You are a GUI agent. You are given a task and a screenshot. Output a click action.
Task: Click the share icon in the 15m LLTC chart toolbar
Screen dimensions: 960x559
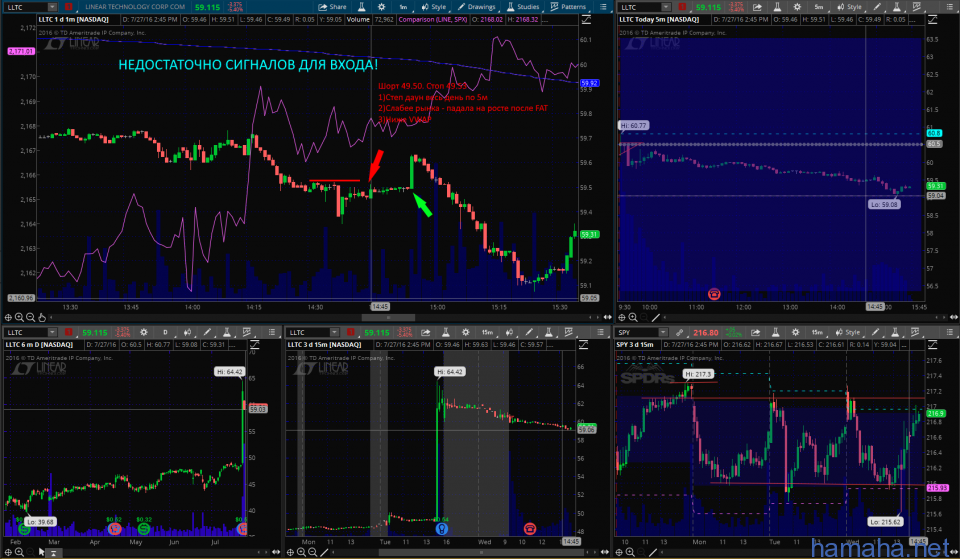426,332
